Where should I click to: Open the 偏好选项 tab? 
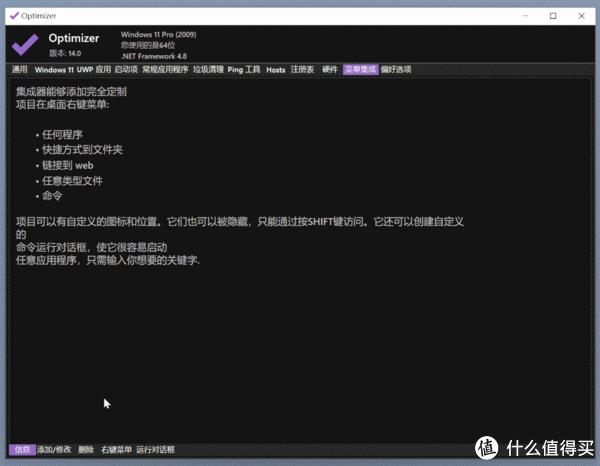396,70
